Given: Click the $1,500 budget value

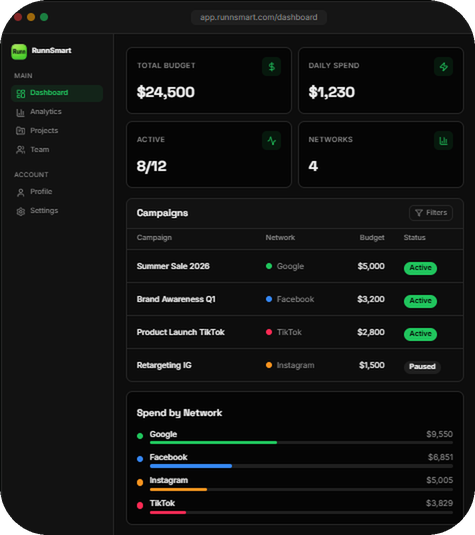Looking at the screenshot, I should coord(372,365).
